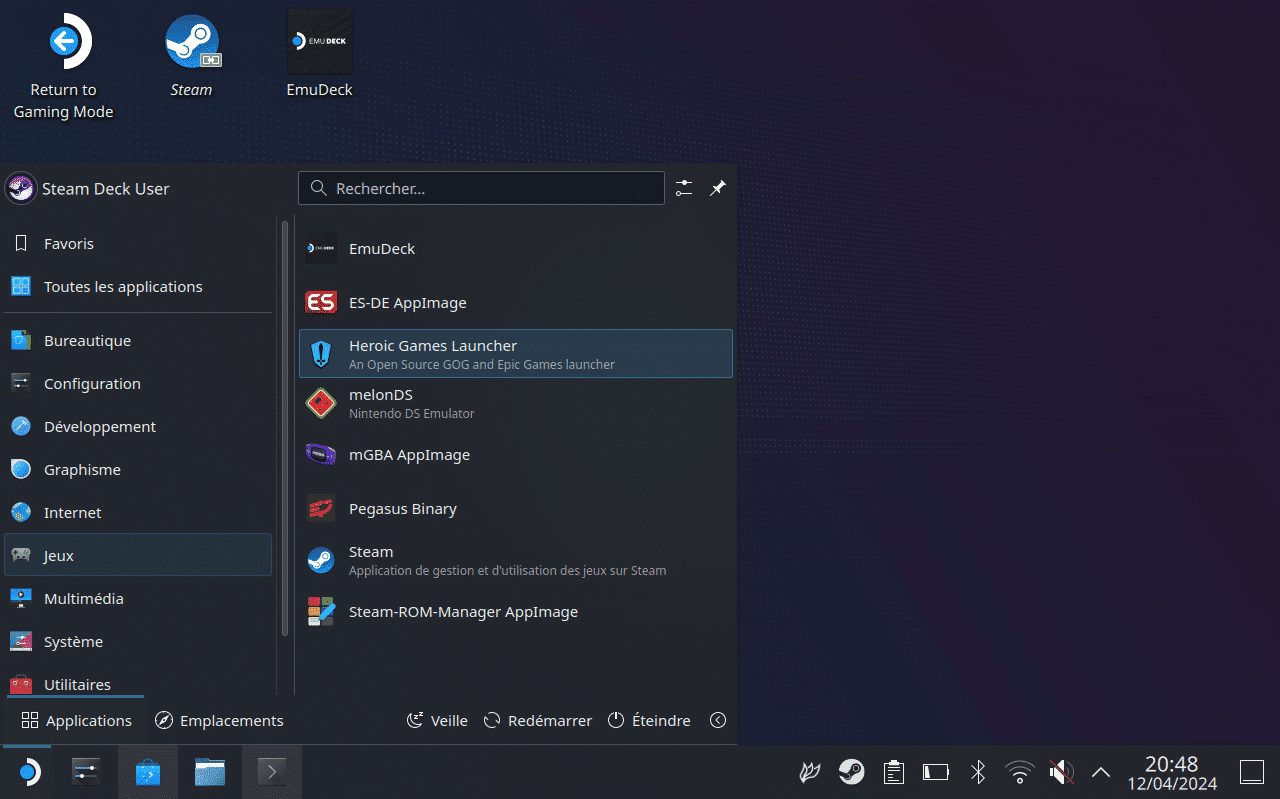This screenshot has width=1280, height=799.
Task: Click the category list vertical scrollbar
Action: click(285, 430)
